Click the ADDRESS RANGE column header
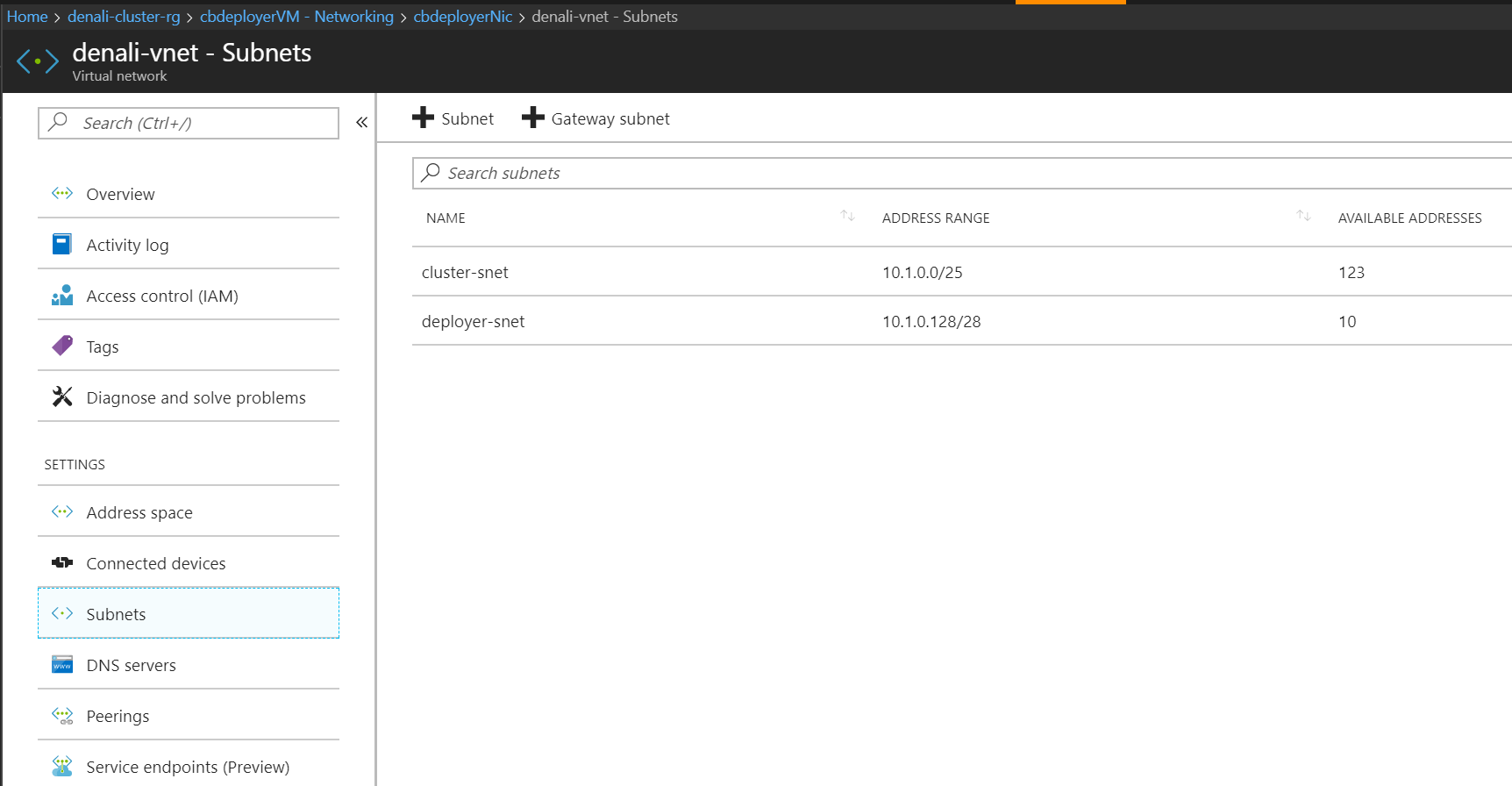The image size is (1512, 786). pos(936,218)
